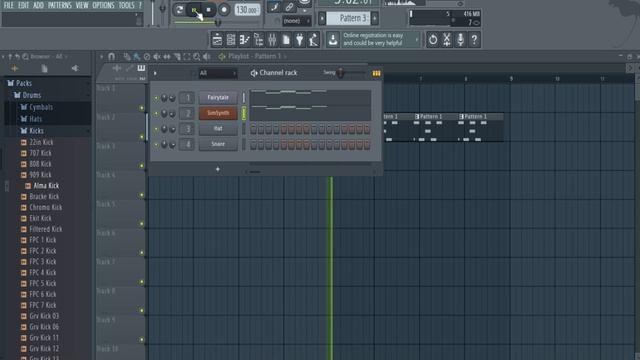Toggle the Simsynth channel select indicator

tap(244, 113)
